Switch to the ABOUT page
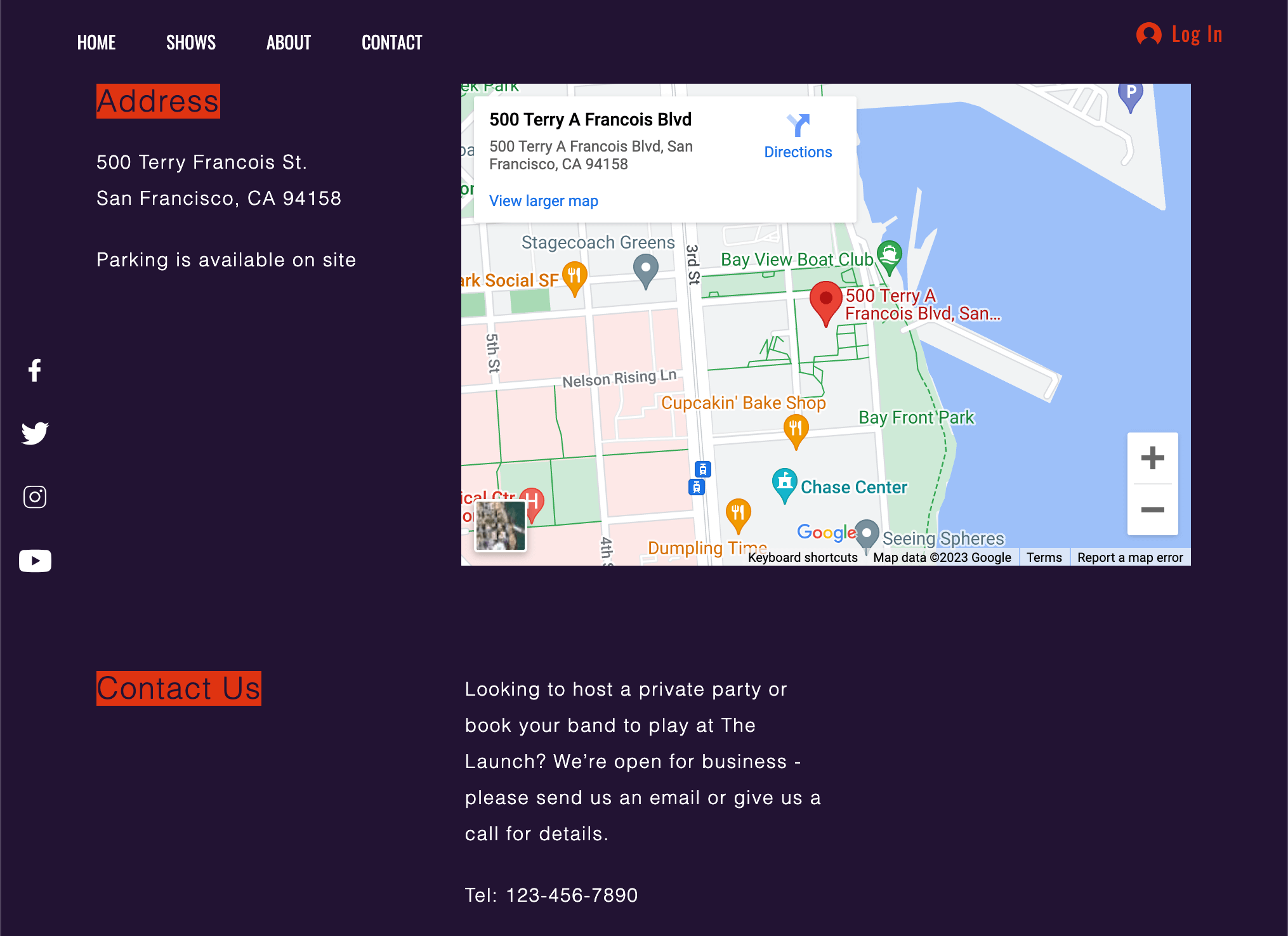 (x=289, y=42)
